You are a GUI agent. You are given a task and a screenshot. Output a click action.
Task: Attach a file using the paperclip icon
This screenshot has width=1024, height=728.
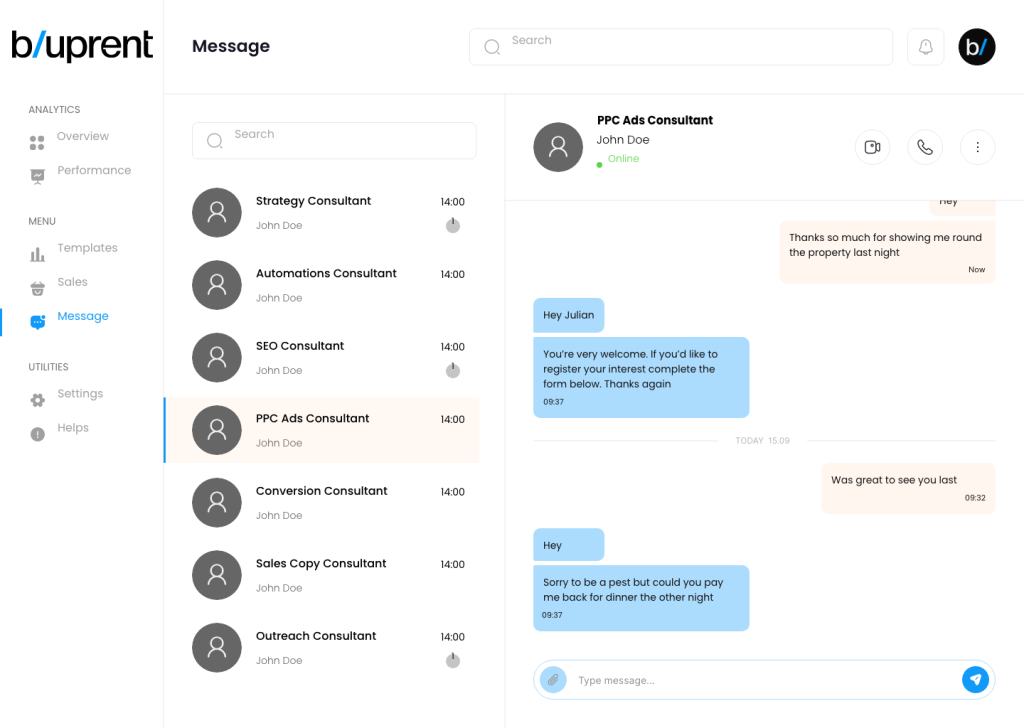coord(553,680)
